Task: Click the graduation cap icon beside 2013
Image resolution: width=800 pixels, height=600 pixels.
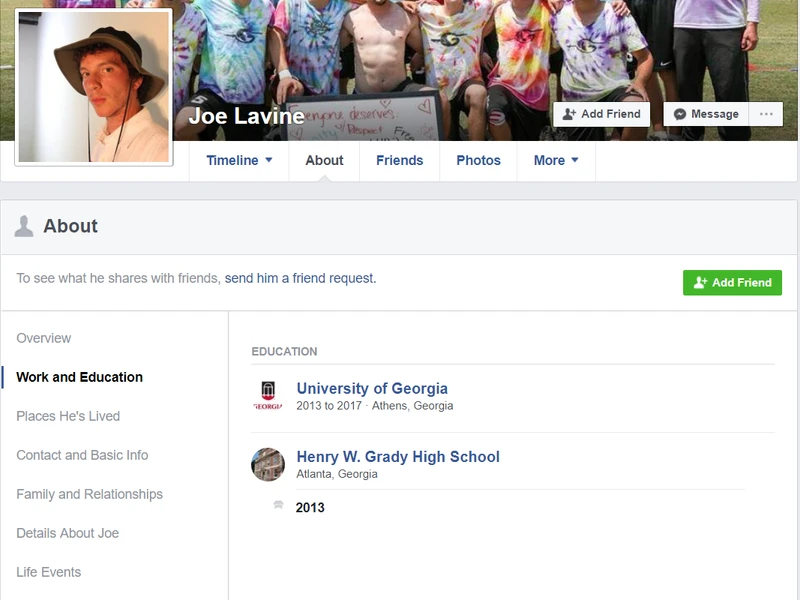Action: pos(279,506)
